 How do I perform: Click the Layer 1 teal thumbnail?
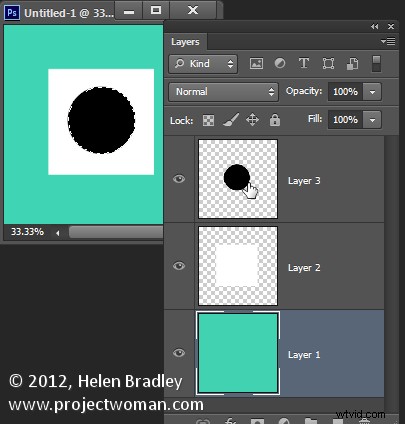point(238,353)
